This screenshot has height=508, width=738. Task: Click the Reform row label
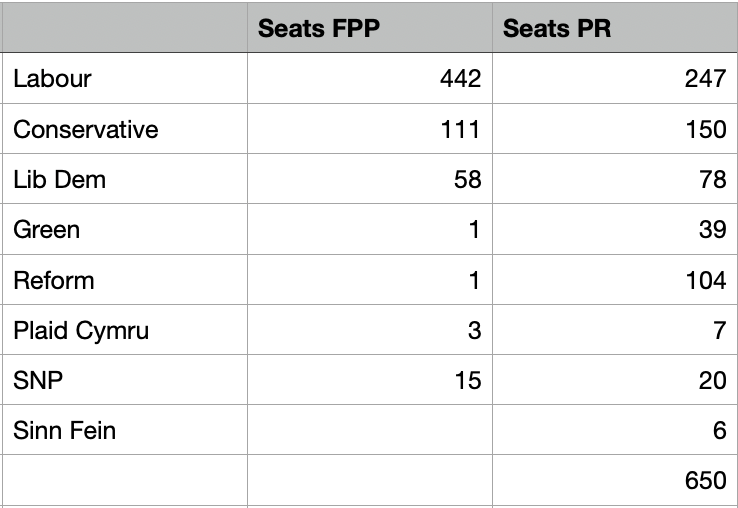point(125,280)
